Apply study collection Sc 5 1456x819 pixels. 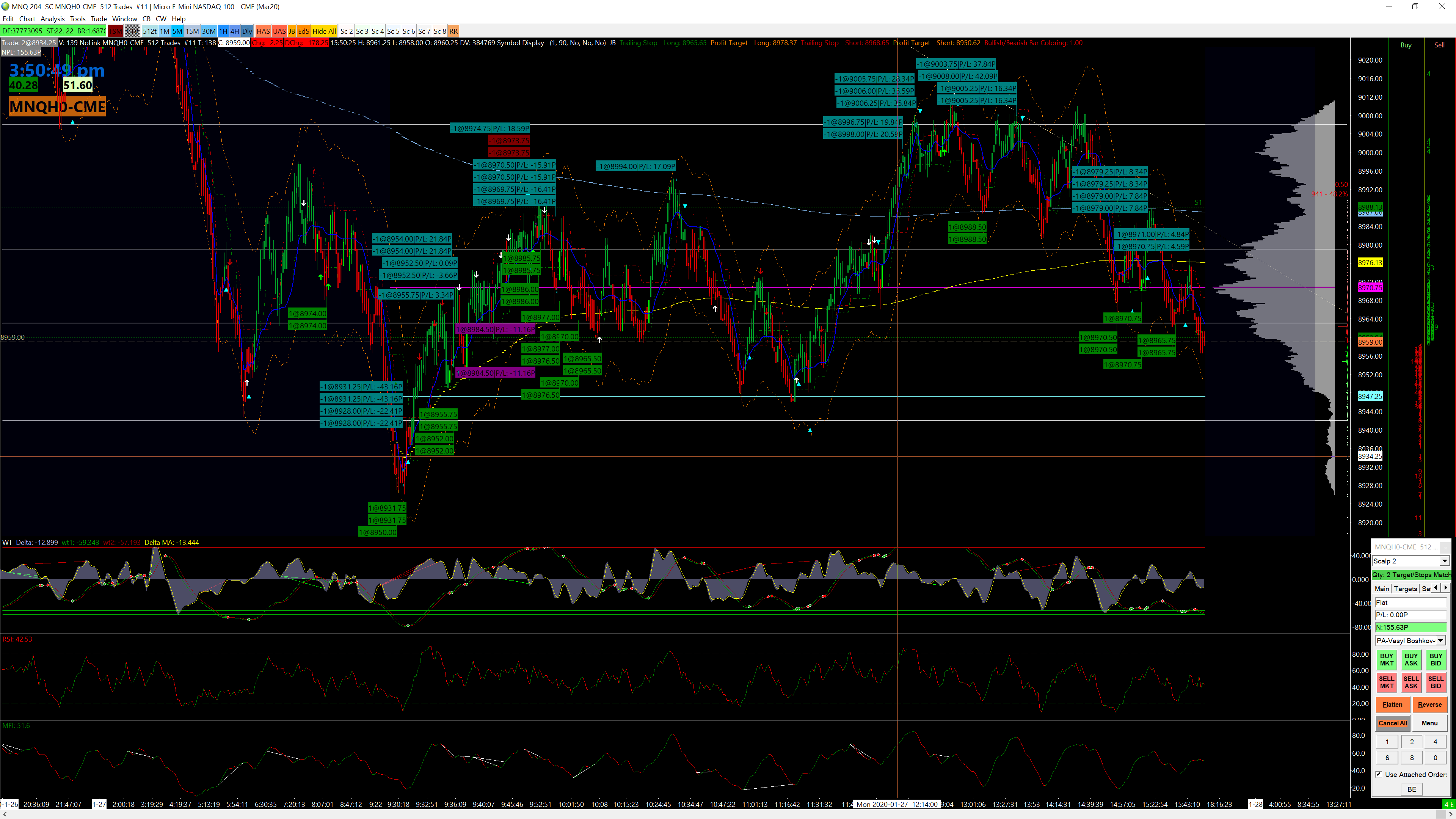(393, 31)
